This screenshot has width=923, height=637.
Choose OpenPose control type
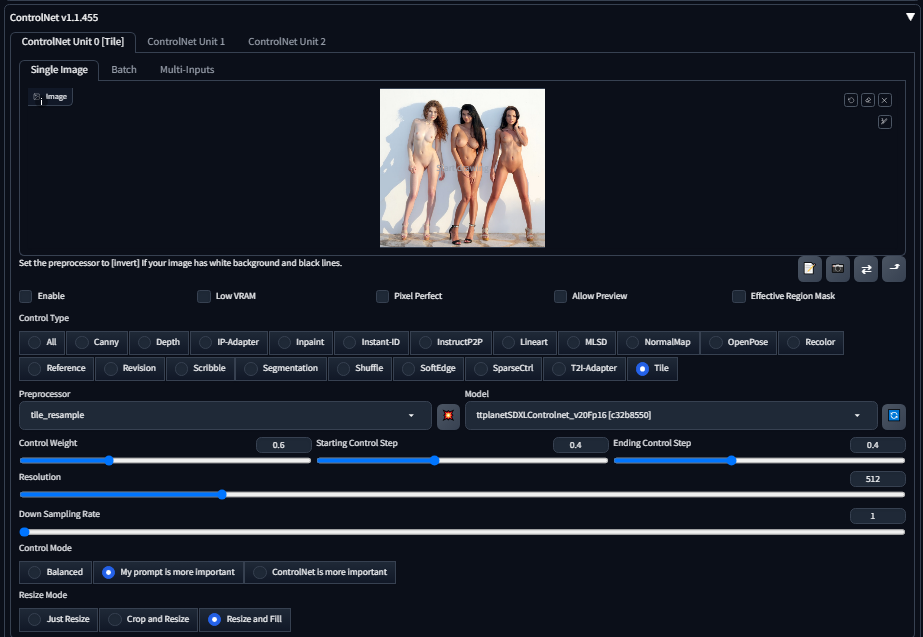739,343
